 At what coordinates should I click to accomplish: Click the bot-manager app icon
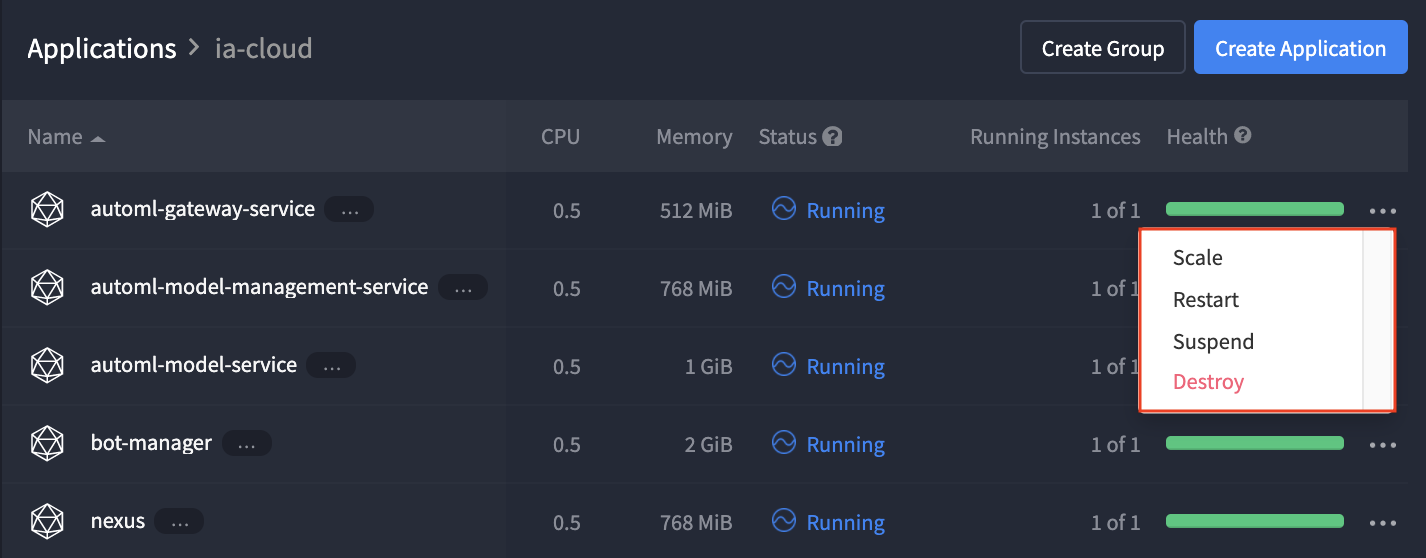(47, 443)
